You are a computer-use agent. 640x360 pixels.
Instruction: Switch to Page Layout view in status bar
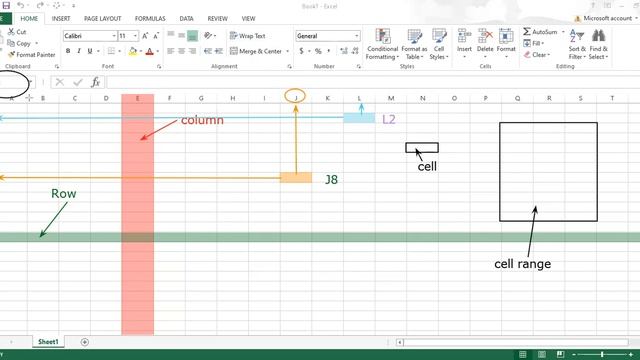[542, 354]
